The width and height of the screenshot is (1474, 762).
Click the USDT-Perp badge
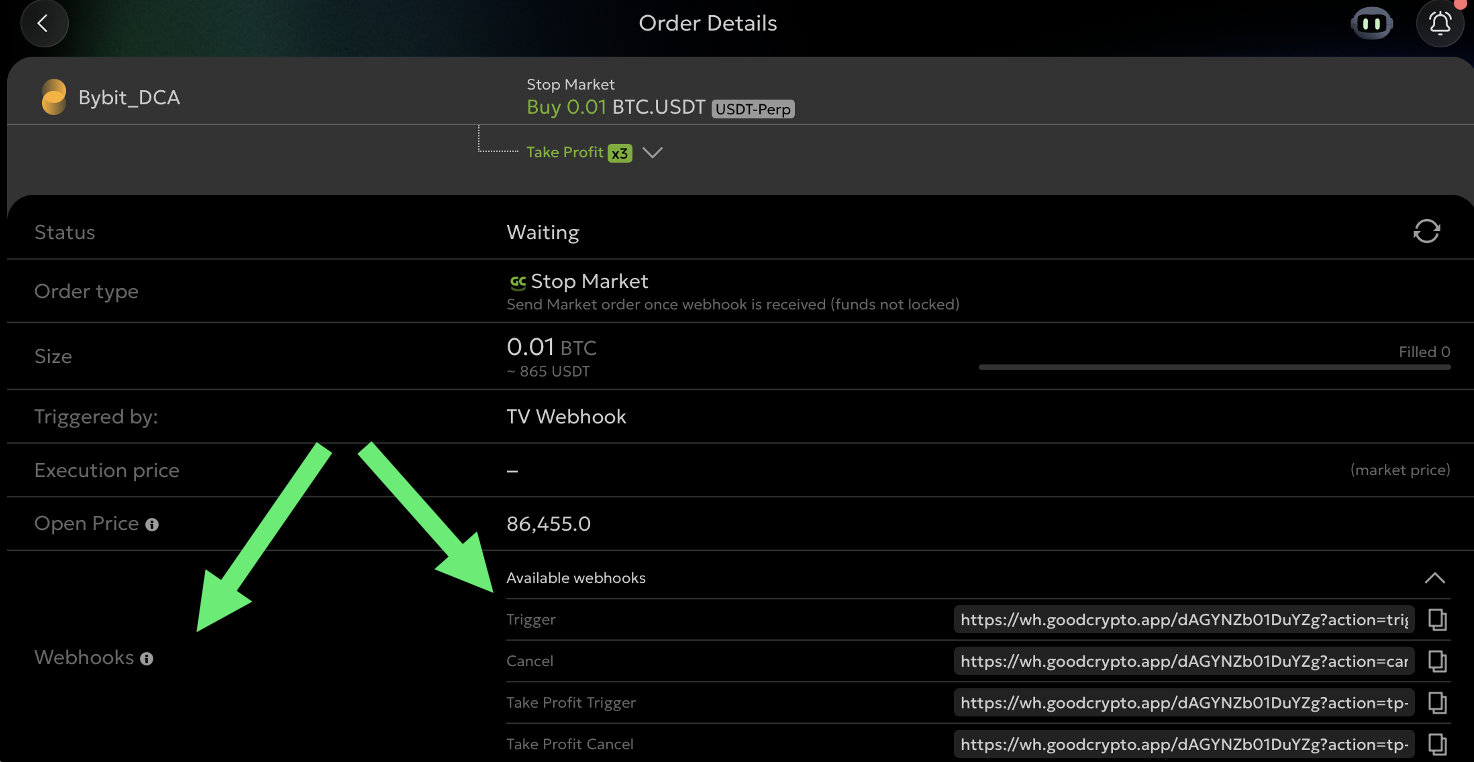753,109
